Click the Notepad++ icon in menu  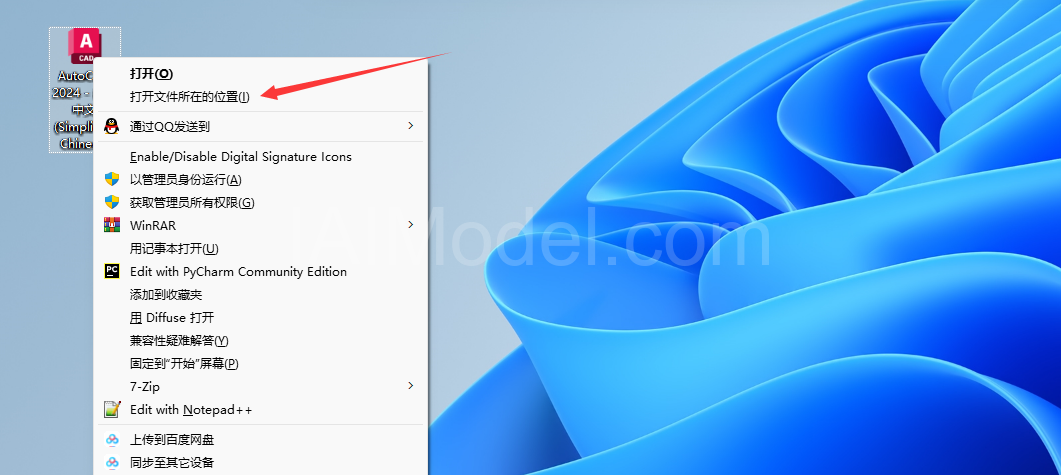(112, 409)
